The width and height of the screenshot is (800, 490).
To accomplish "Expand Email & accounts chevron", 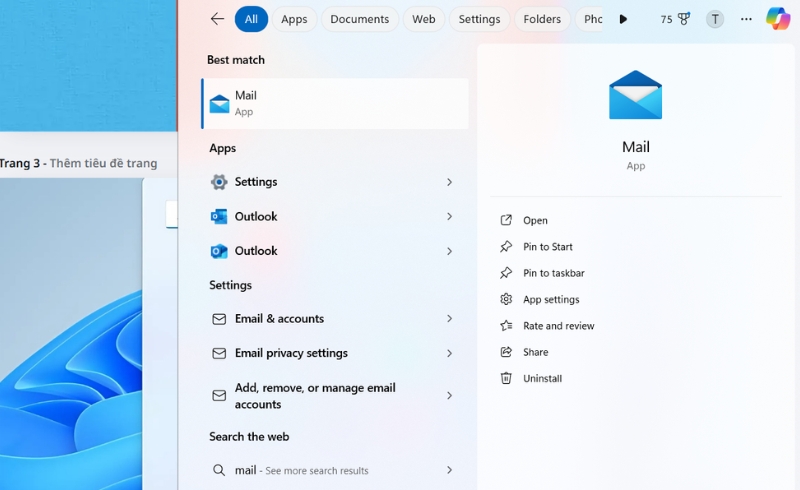I will [449, 318].
